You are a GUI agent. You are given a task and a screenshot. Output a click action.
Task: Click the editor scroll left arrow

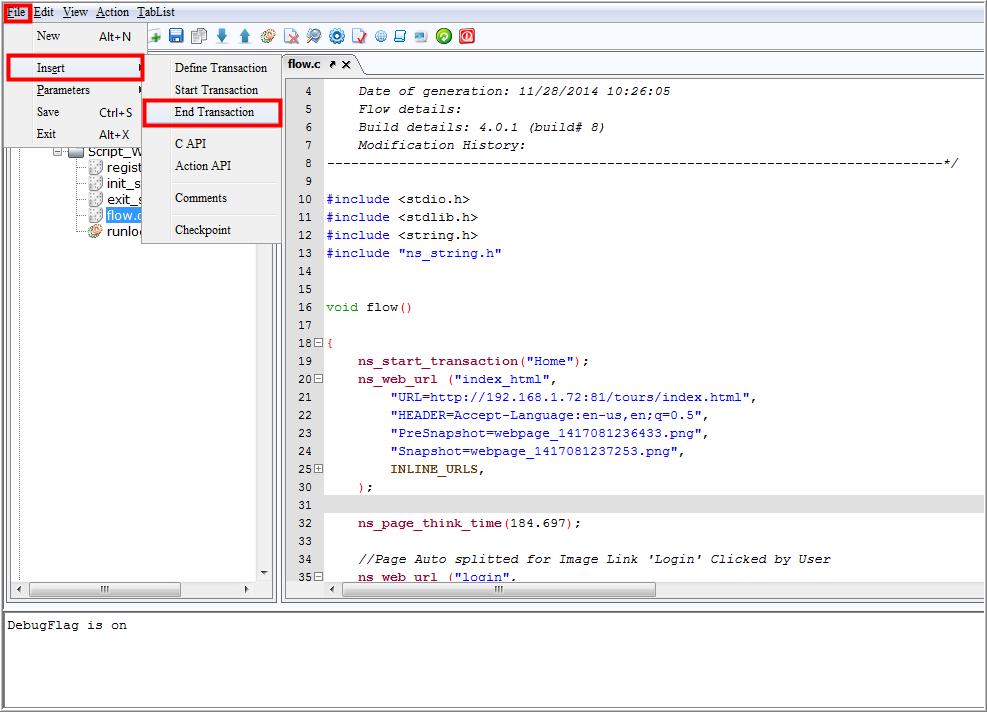[x=332, y=589]
